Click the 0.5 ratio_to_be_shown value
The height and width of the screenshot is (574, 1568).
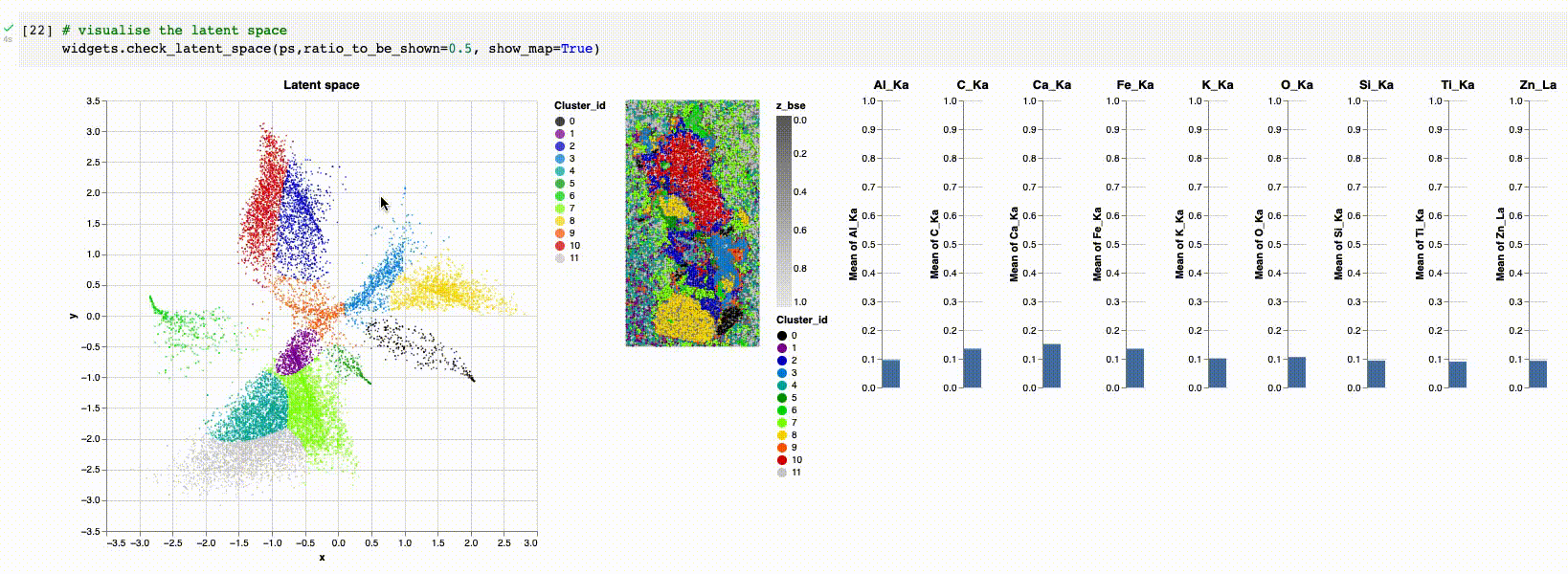pyautogui.click(x=460, y=48)
